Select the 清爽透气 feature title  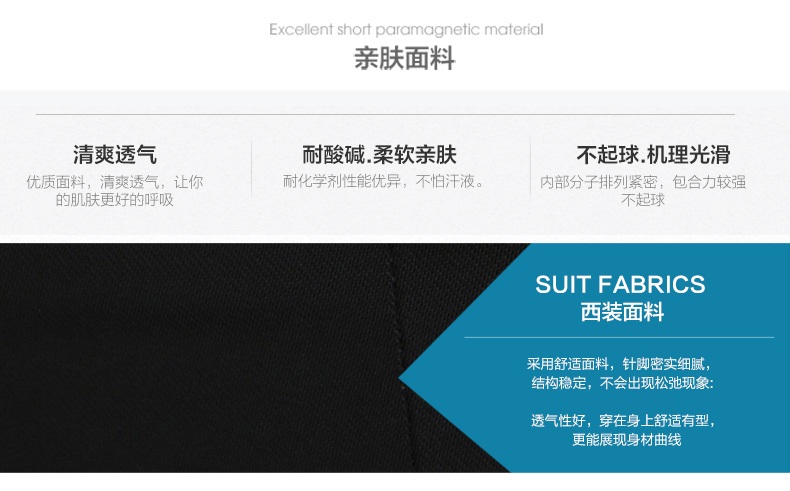pos(115,154)
